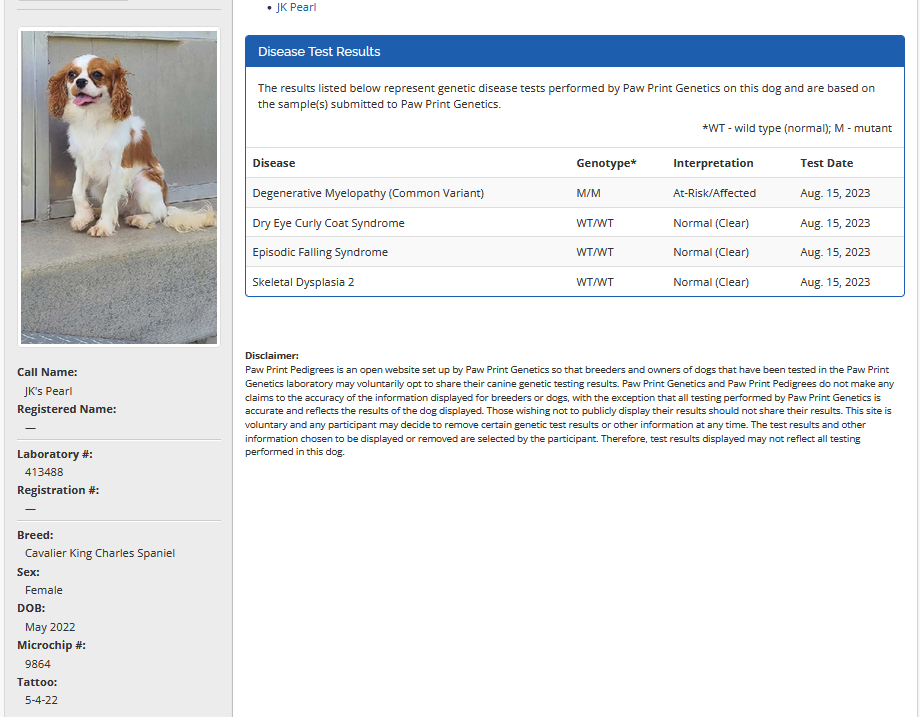Select the Episodic Falling Syndrome entry
The width and height of the screenshot is (920, 717).
[x=320, y=252]
